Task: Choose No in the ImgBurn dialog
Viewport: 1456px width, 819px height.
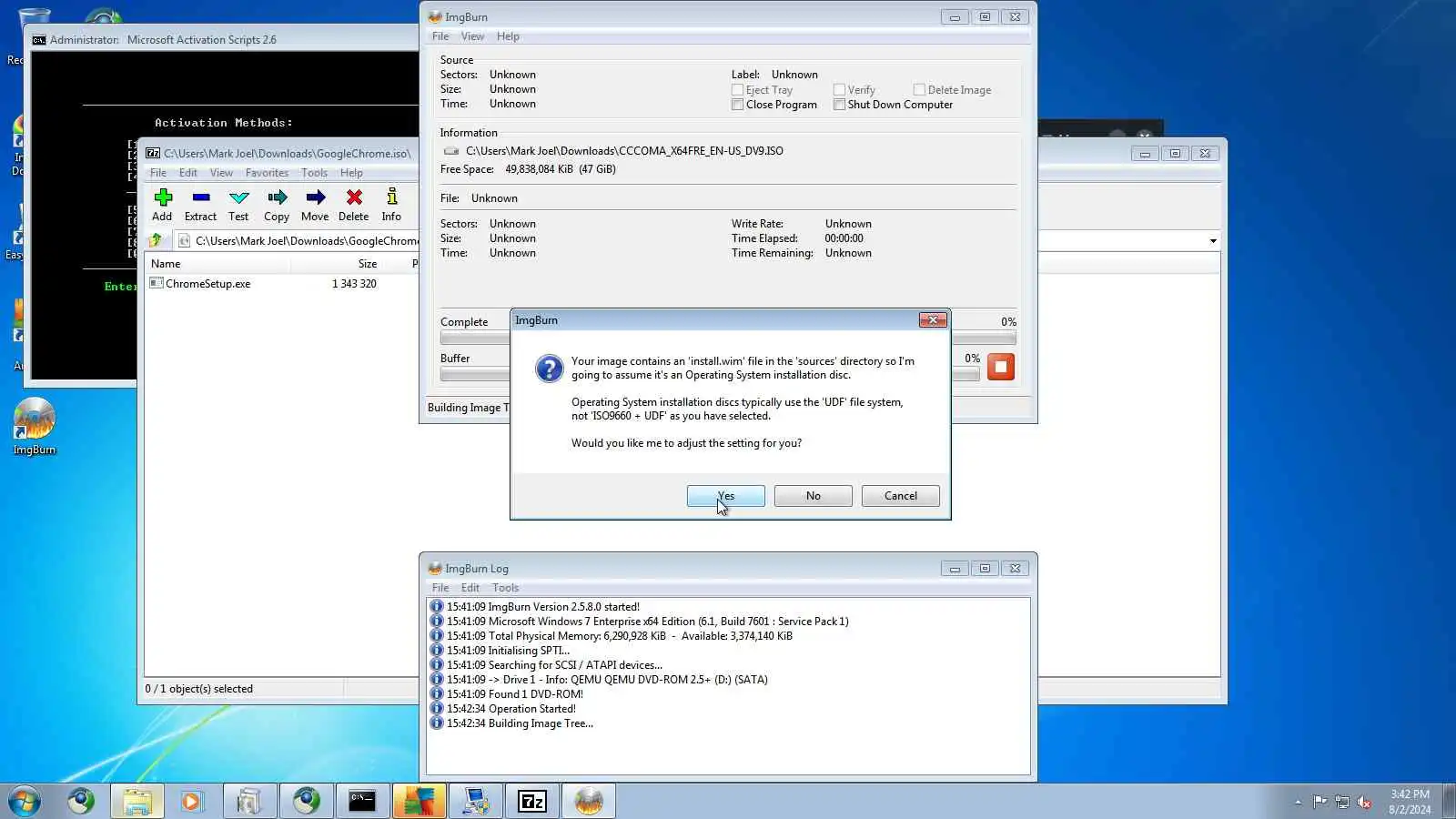Action: (x=813, y=496)
